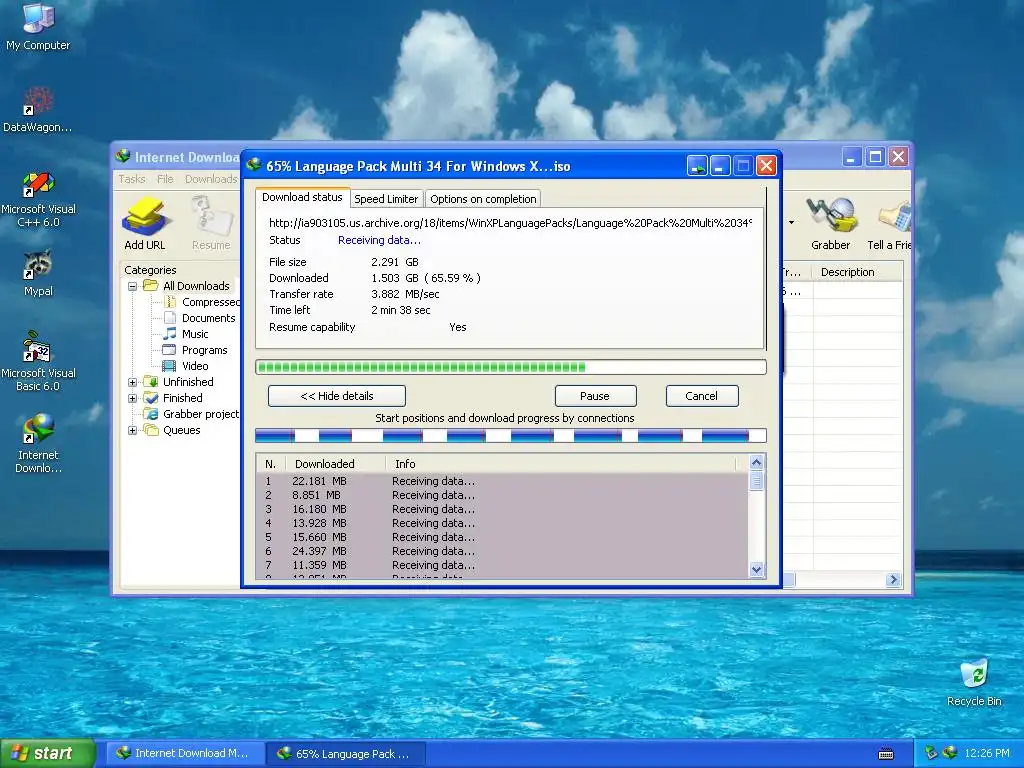Click Add URL toolbar icon in IDM

coord(144,224)
